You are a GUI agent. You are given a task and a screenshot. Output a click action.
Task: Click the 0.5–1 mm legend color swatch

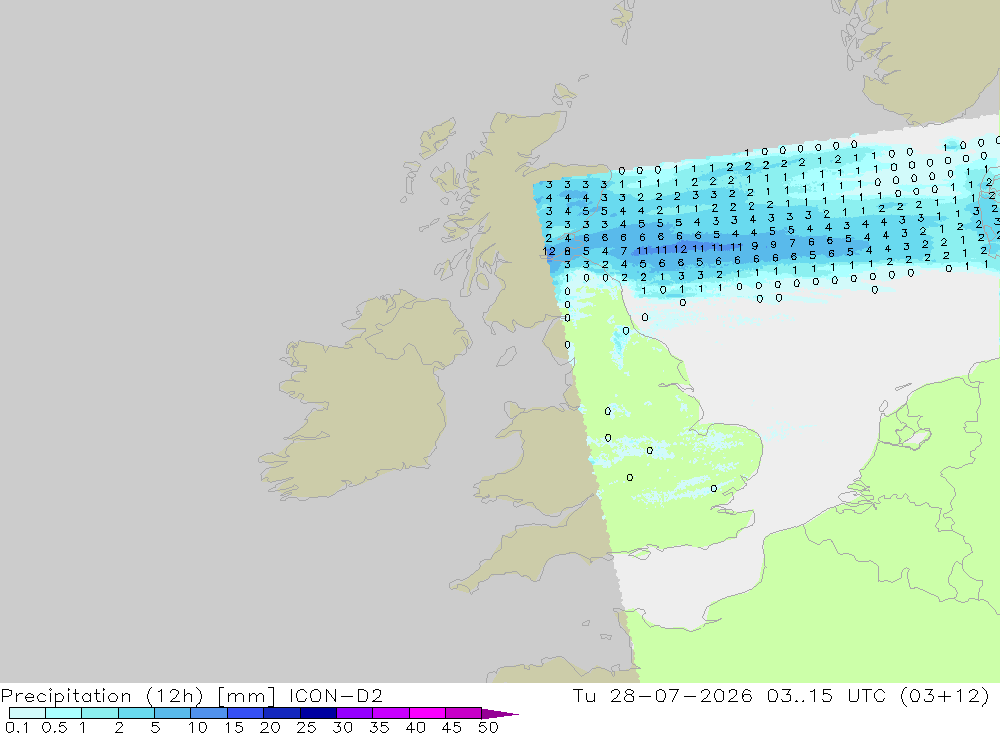pos(63,713)
